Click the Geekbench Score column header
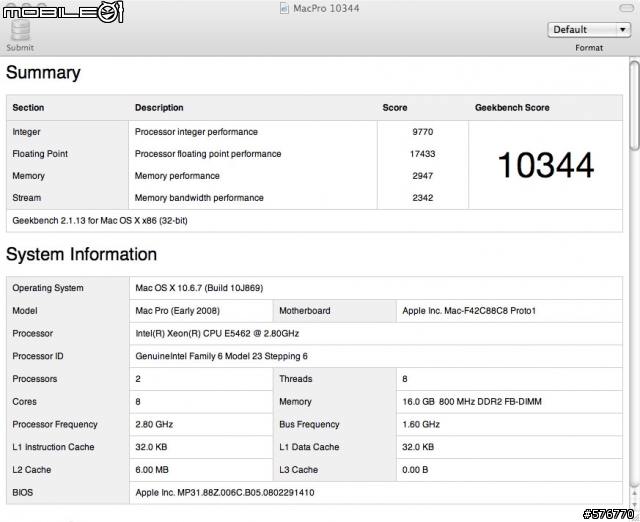Screen dimensions: 640x522 (x=512, y=108)
